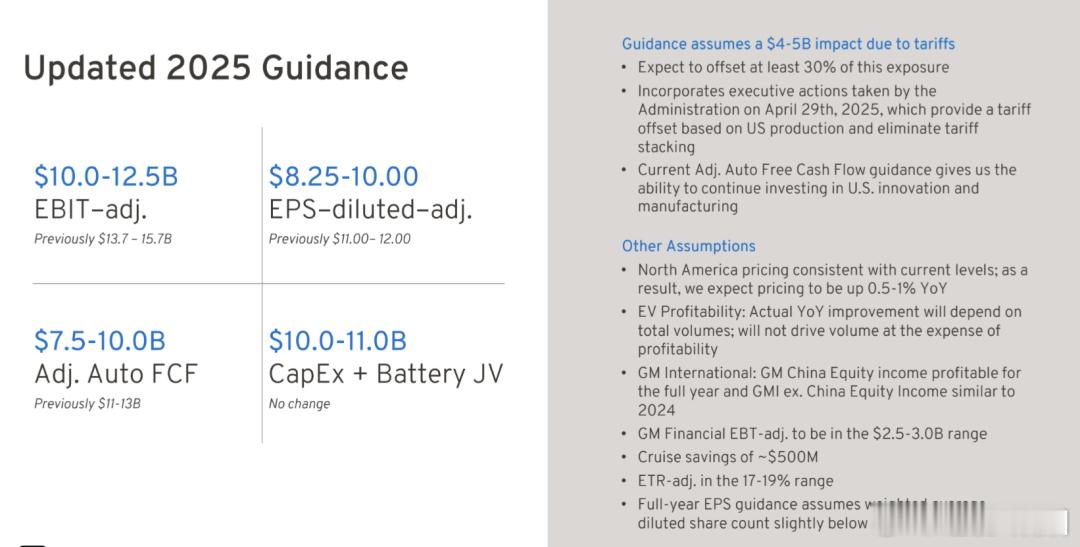The width and height of the screenshot is (1080, 547).
Task: Click the No change note
Action: (299, 404)
